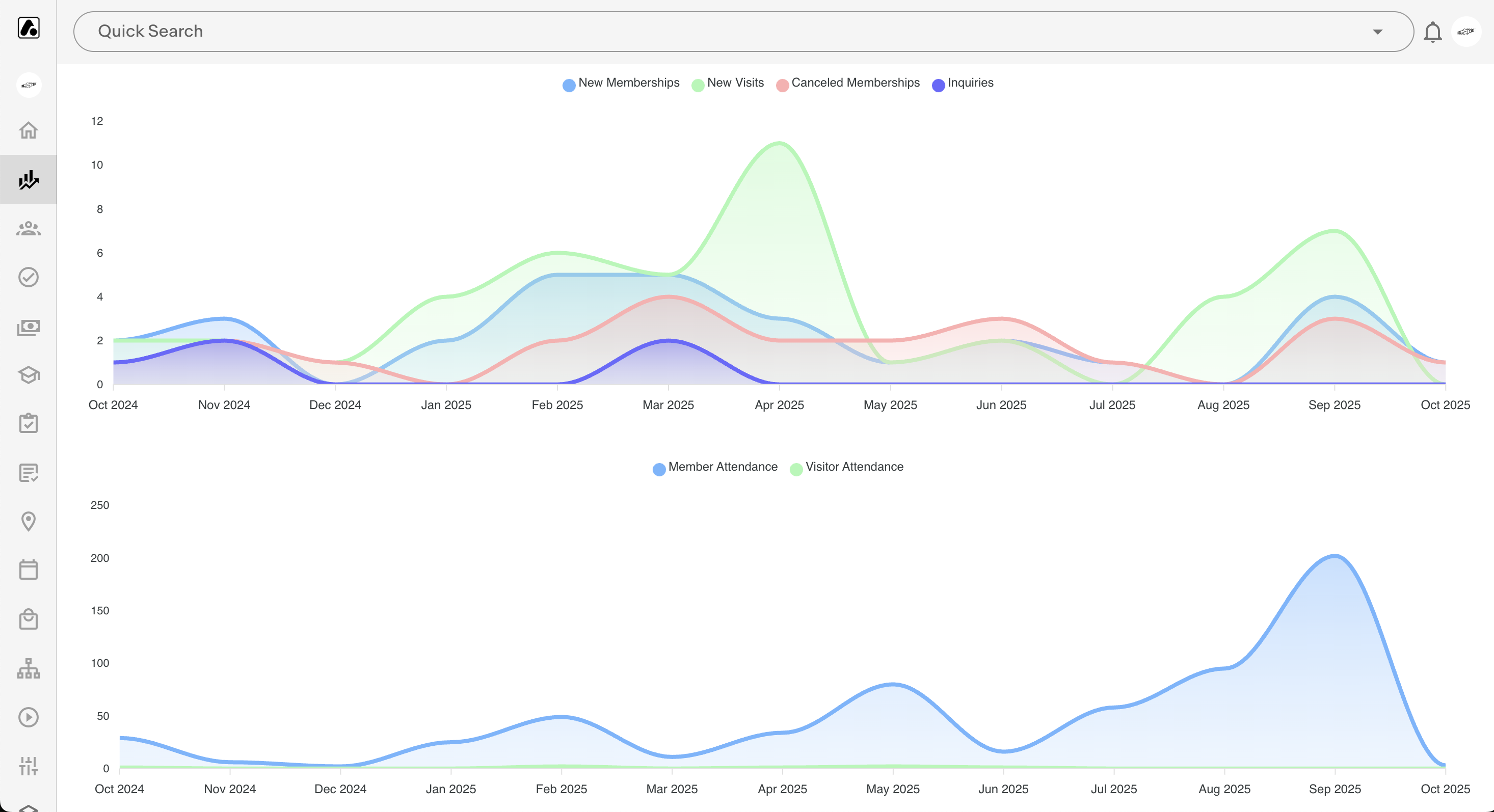Toggle Inquiries legend color dot
The width and height of the screenshot is (1494, 812).
(938, 85)
